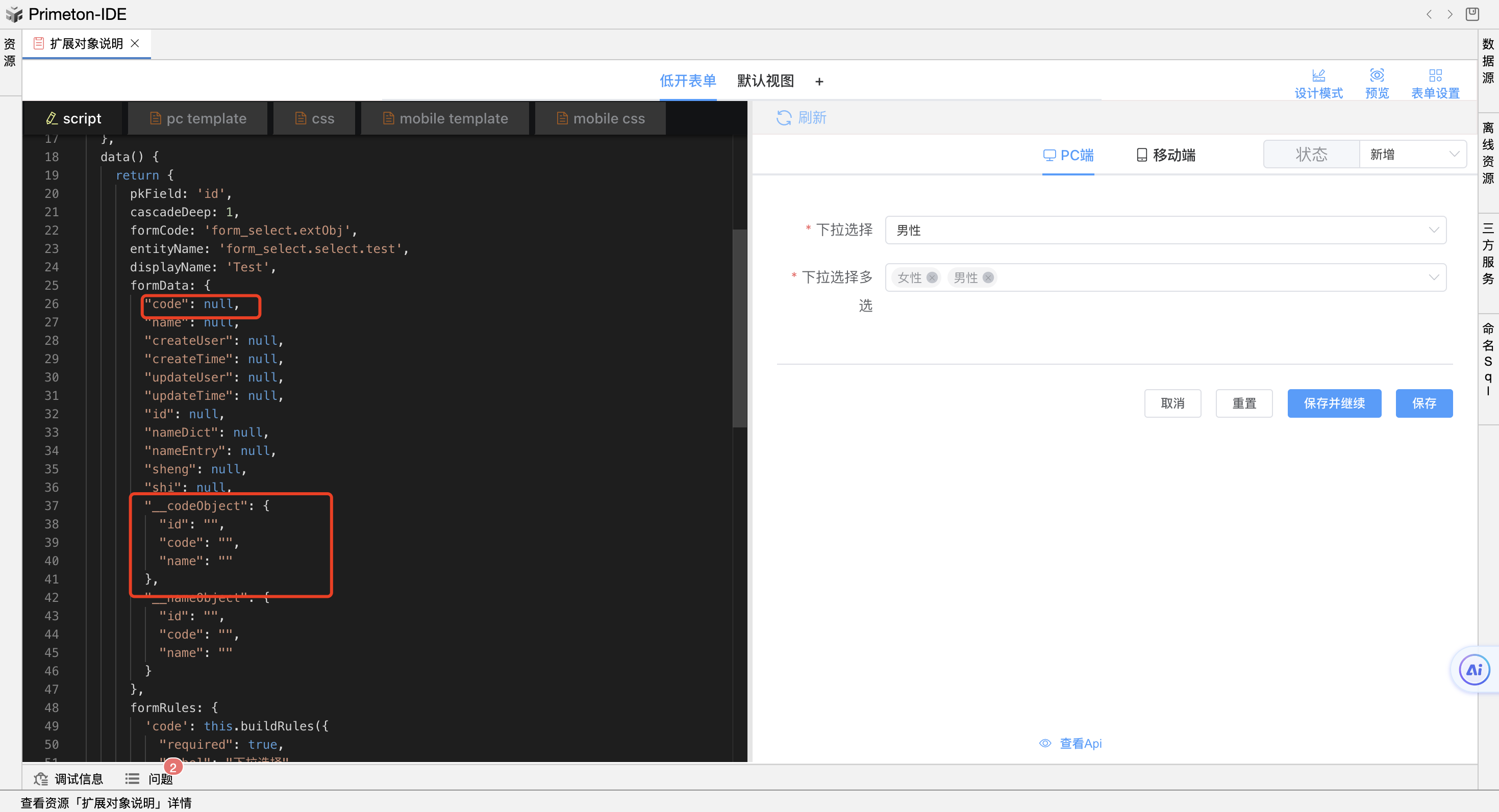This screenshot has height=812, width=1499.
Task: Open the 下拉选择 dropdown showing 男性
Action: 1165,231
